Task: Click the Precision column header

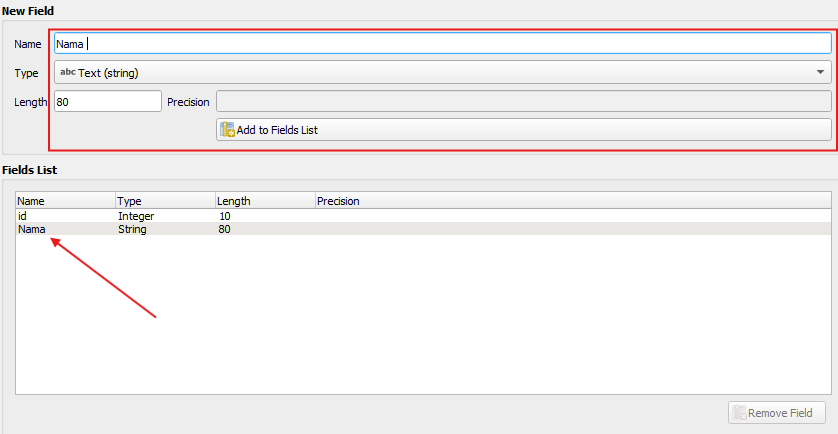Action: pyautogui.click(x=573, y=201)
